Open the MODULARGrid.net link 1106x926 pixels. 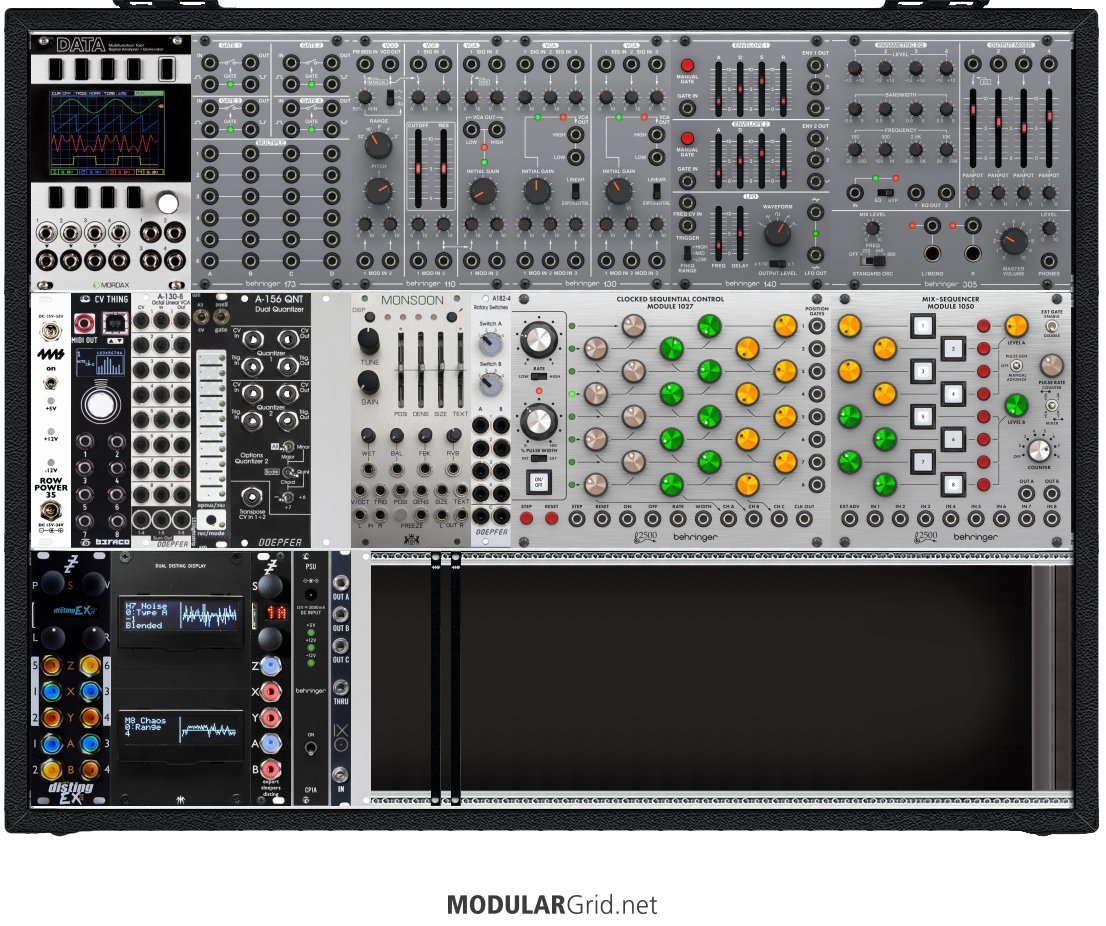click(x=552, y=904)
